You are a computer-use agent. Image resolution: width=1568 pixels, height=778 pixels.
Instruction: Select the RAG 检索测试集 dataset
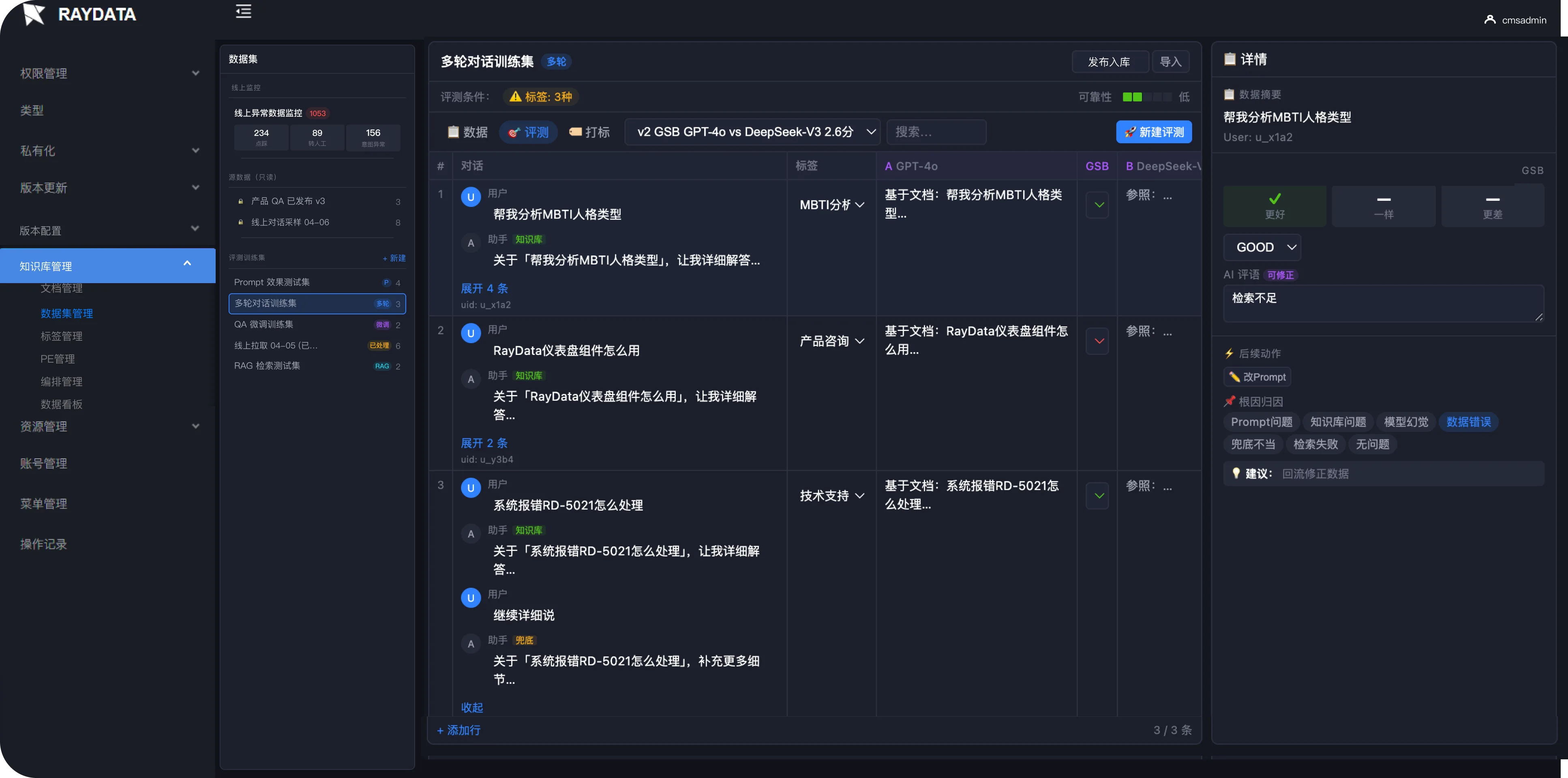coord(317,365)
